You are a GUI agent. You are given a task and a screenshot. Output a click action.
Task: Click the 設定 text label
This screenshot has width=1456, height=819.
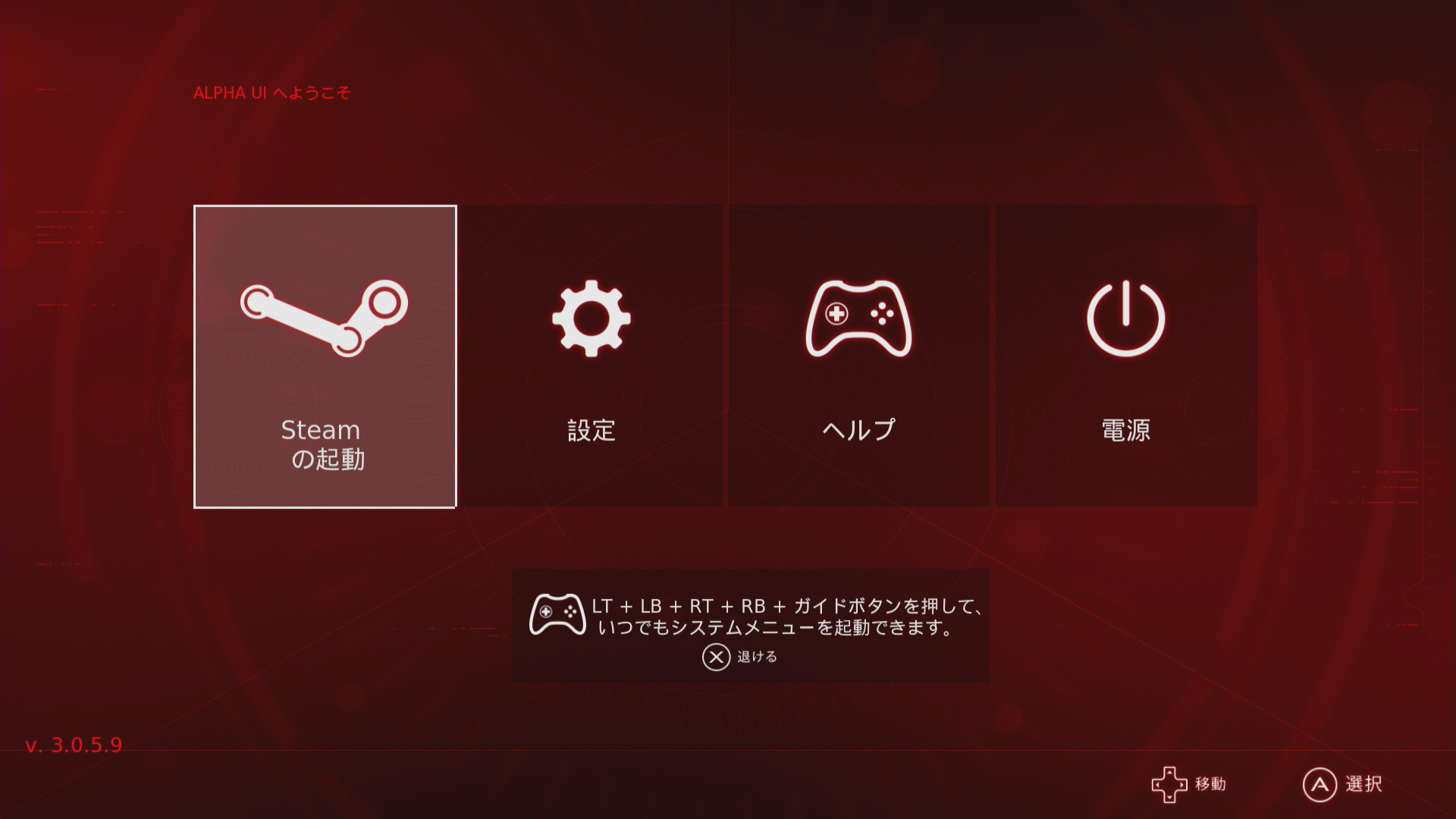(591, 430)
